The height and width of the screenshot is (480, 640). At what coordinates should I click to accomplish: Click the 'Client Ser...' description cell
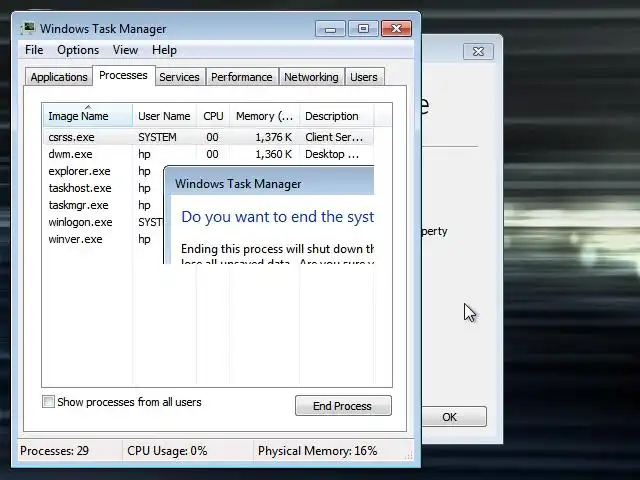tap(334, 137)
